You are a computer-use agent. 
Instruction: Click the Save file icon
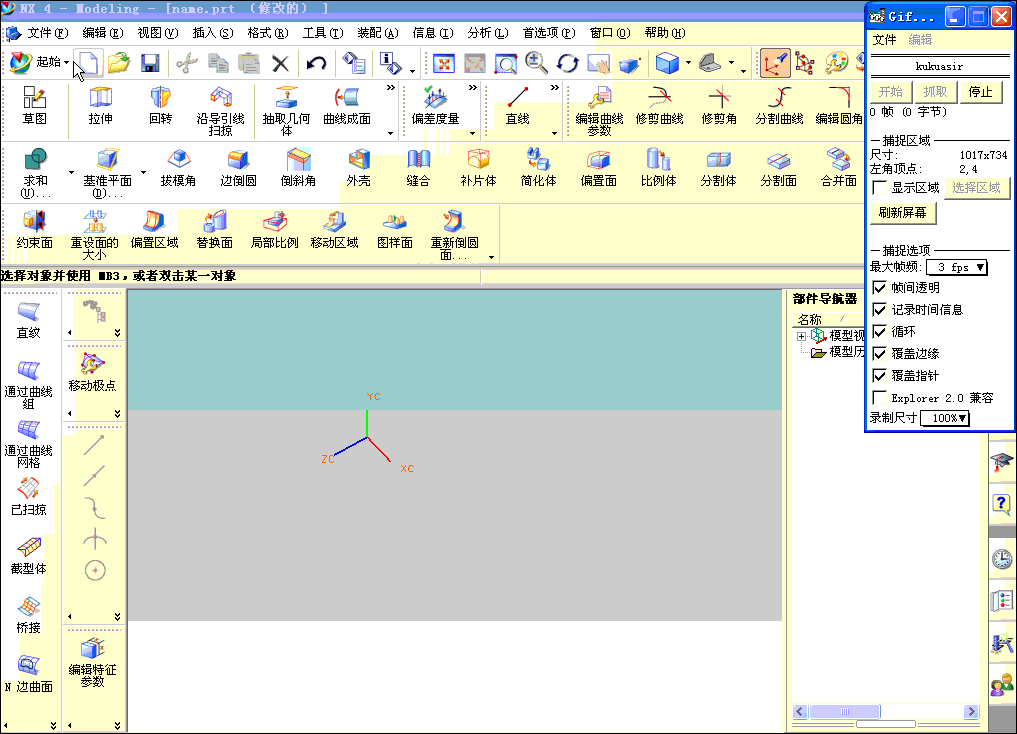(x=150, y=64)
